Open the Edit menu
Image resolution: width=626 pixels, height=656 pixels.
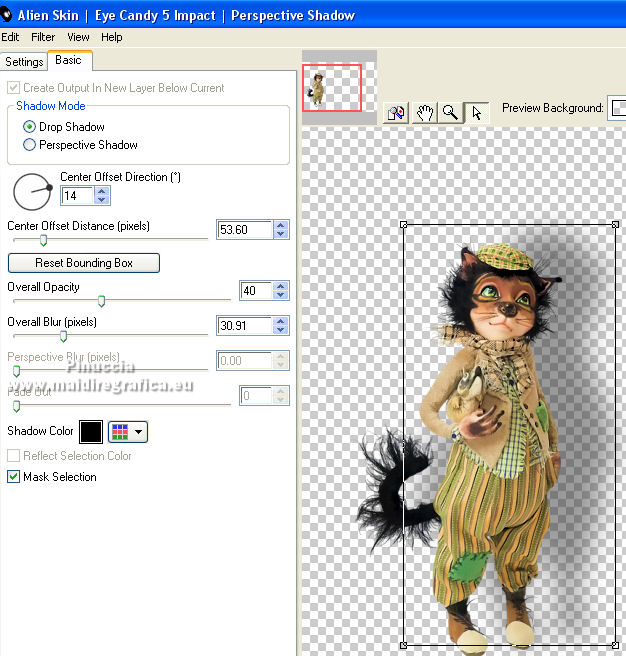coord(10,37)
